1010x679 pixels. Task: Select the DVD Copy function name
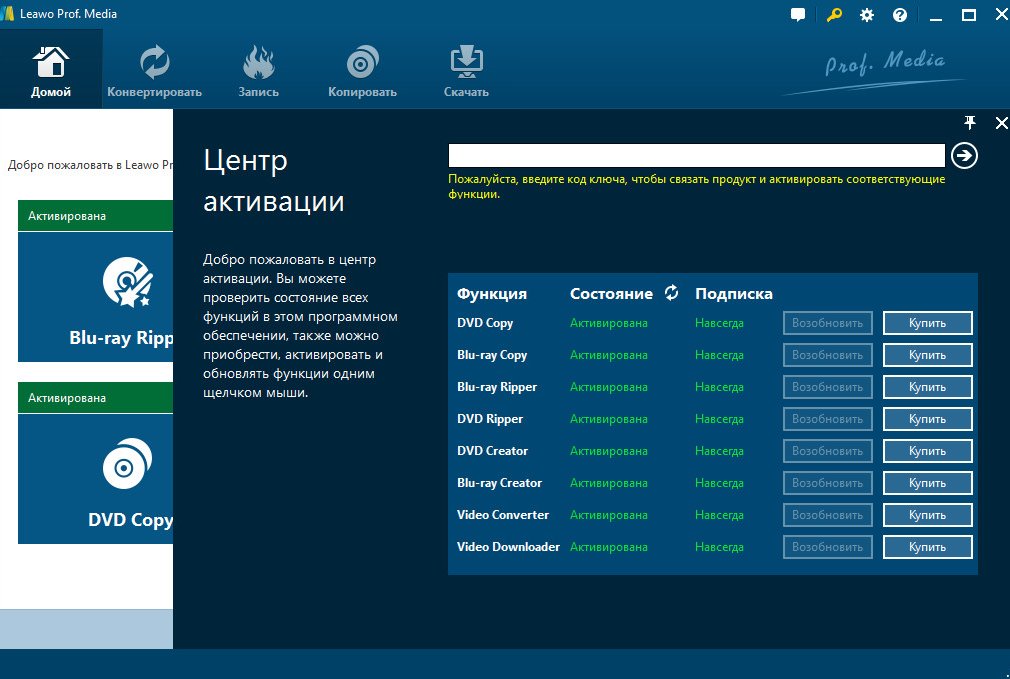tap(485, 323)
